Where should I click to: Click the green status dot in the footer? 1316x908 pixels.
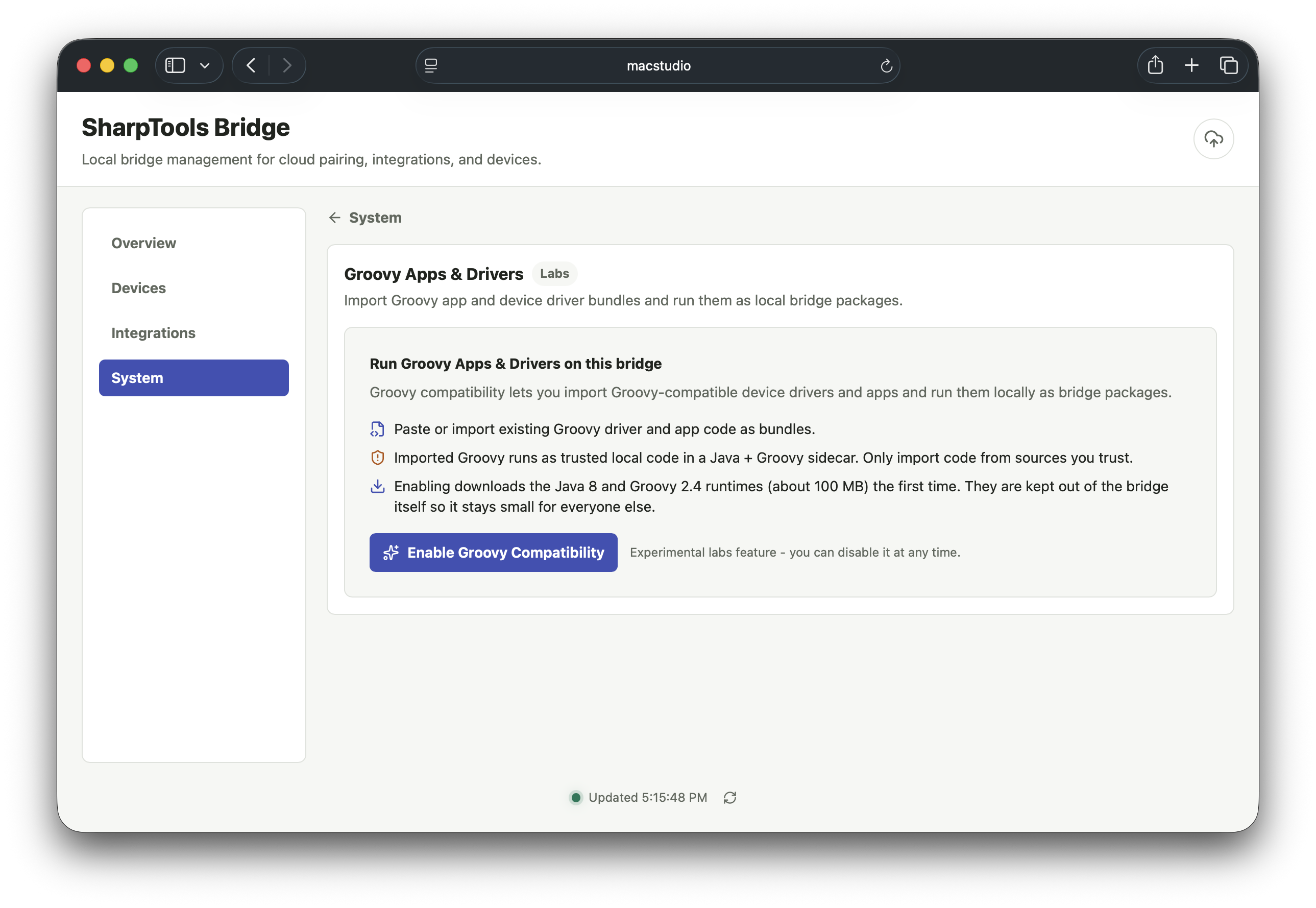(575, 798)
